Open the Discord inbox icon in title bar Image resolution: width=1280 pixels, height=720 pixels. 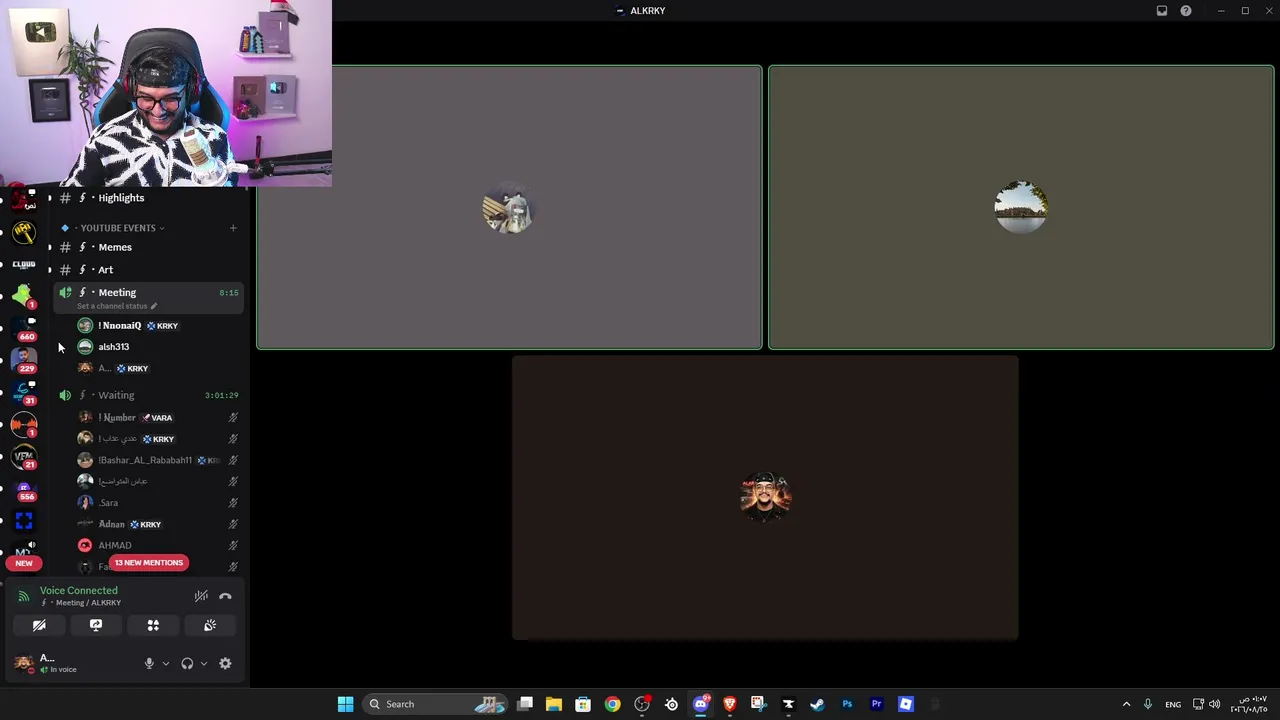(x=1162, y=11)
